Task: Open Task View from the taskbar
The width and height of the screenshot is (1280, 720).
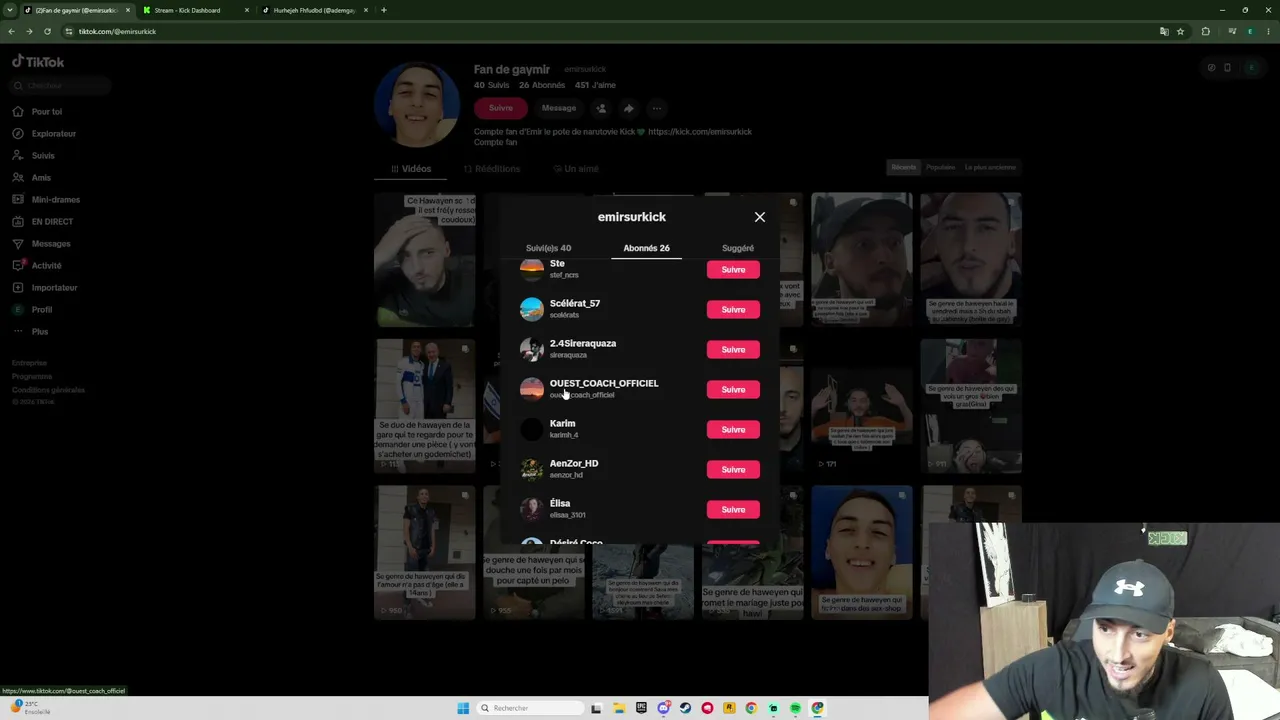Action: point(597,708)
